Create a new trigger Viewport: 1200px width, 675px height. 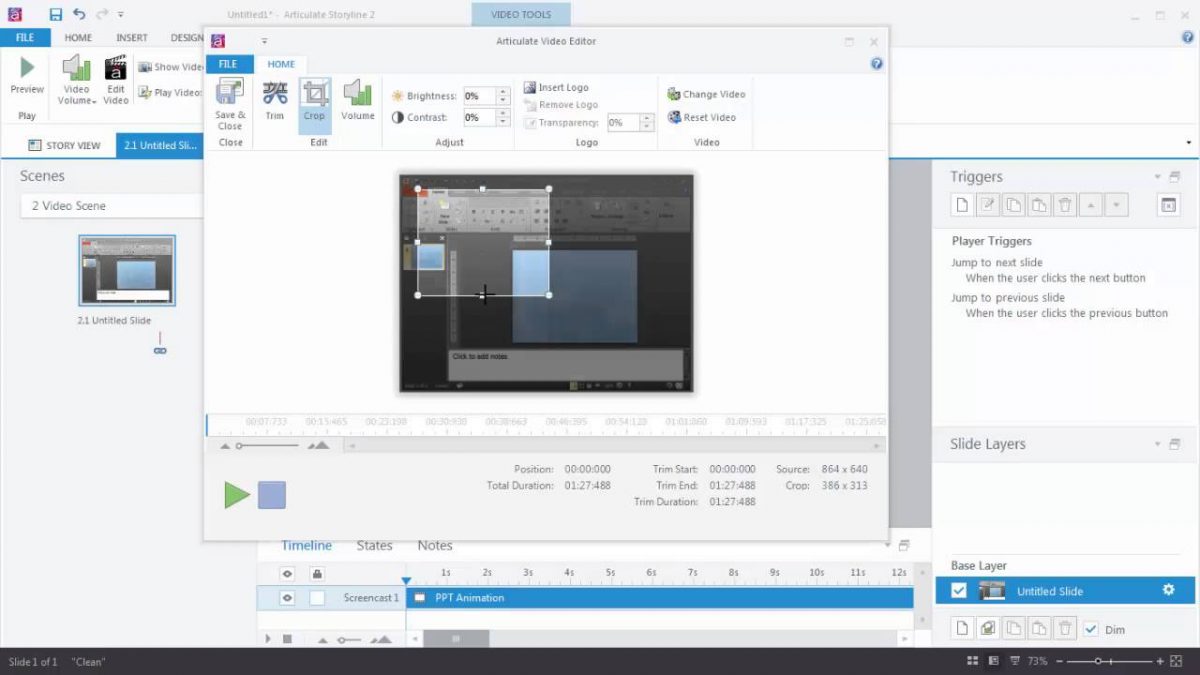(x=961, y=204)
